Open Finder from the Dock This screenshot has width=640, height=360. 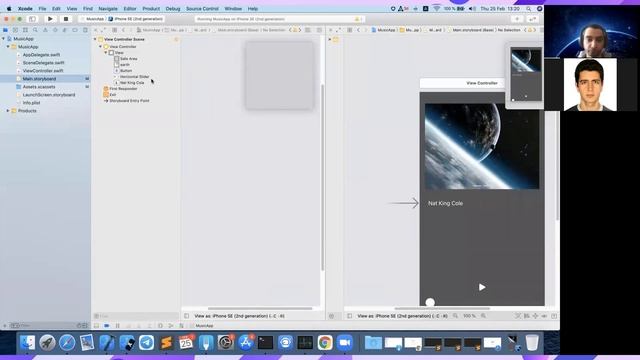27,342
